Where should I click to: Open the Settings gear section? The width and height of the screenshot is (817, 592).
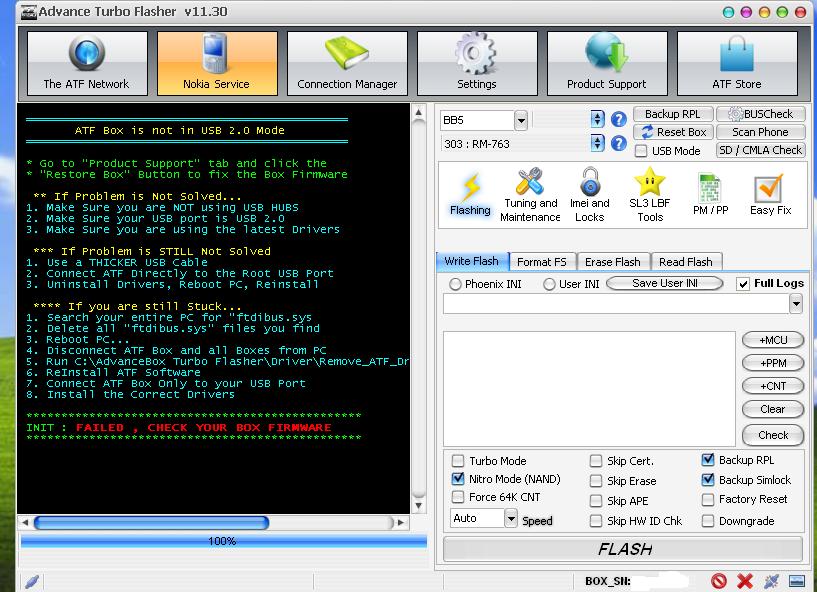click(x=477, y=63)
